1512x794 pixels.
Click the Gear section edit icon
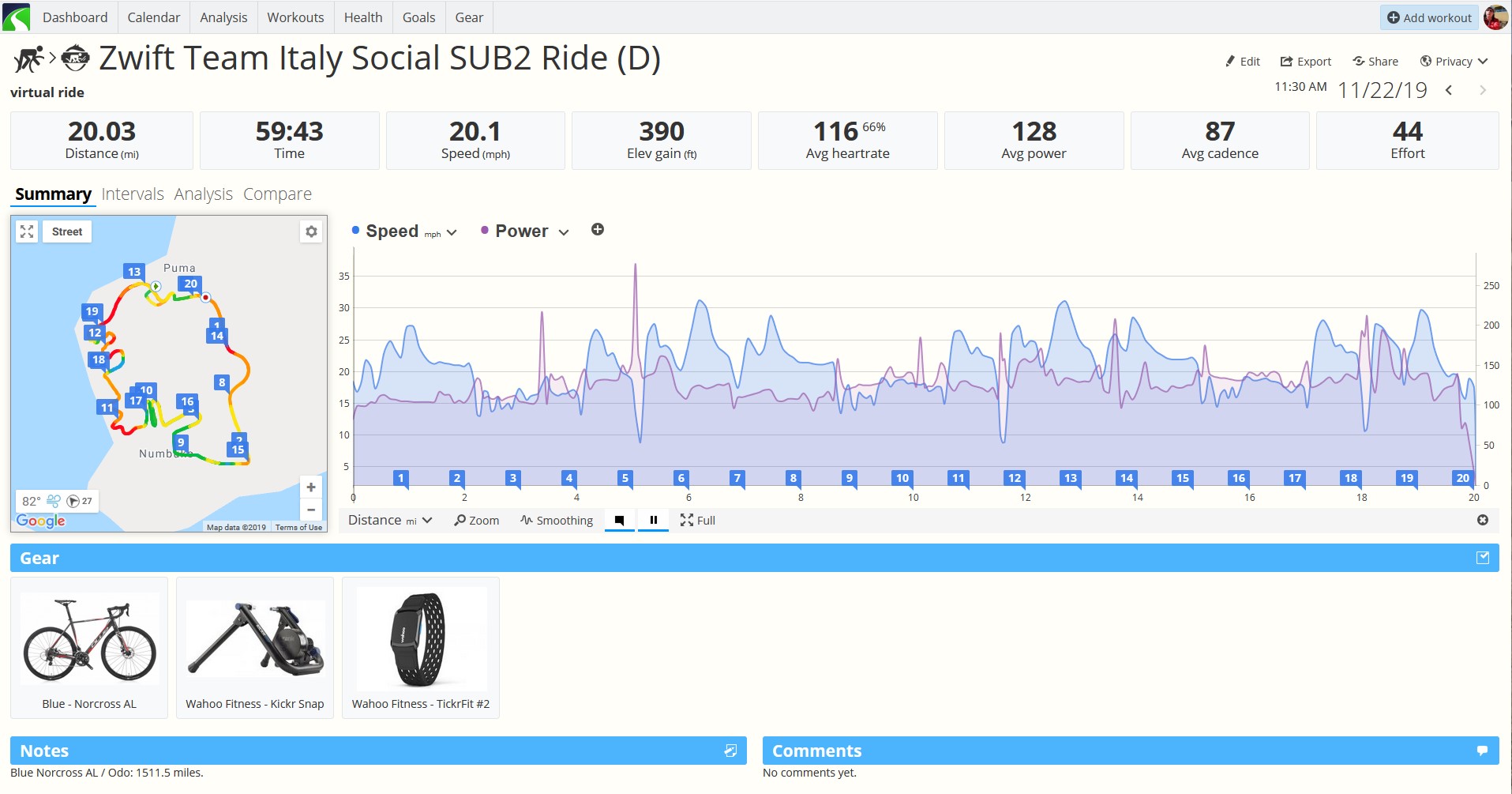[x=1483, y=558]
